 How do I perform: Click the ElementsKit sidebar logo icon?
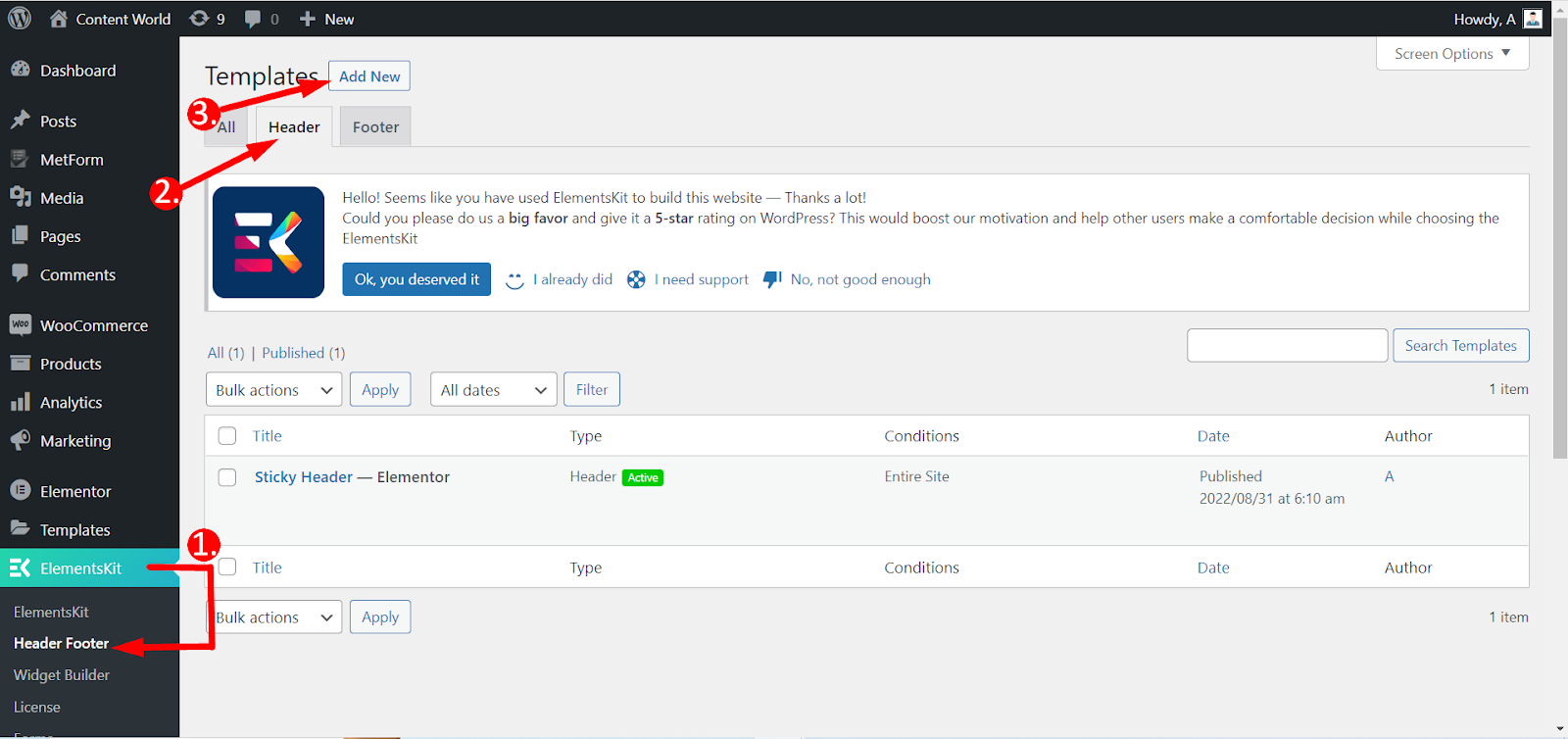click(20, 567)
